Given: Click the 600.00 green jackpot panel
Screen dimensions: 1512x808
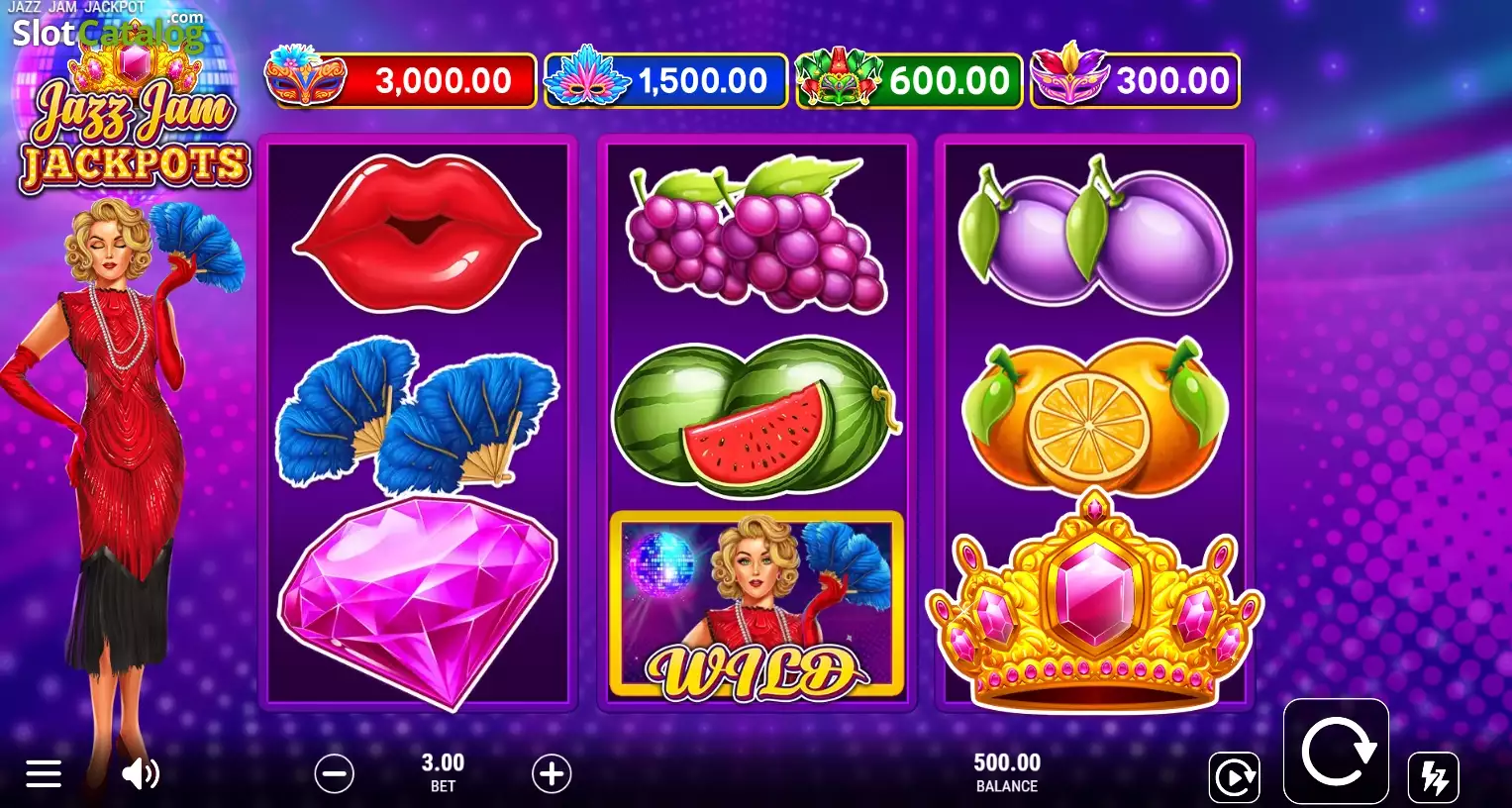Looking at the screenshot, I should (x=909, y=80).
